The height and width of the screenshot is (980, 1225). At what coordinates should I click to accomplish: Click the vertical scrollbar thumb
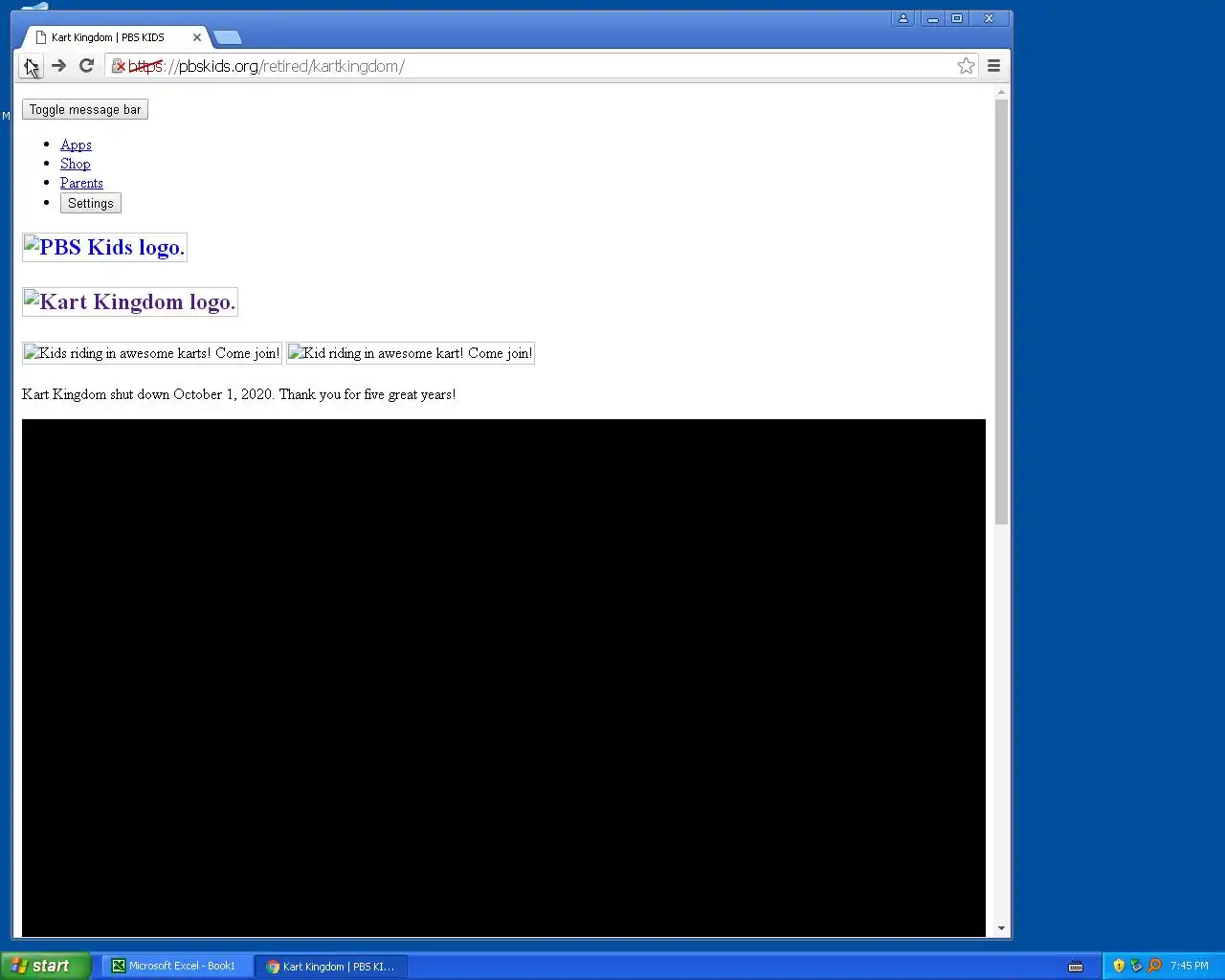click(1001, 312)
